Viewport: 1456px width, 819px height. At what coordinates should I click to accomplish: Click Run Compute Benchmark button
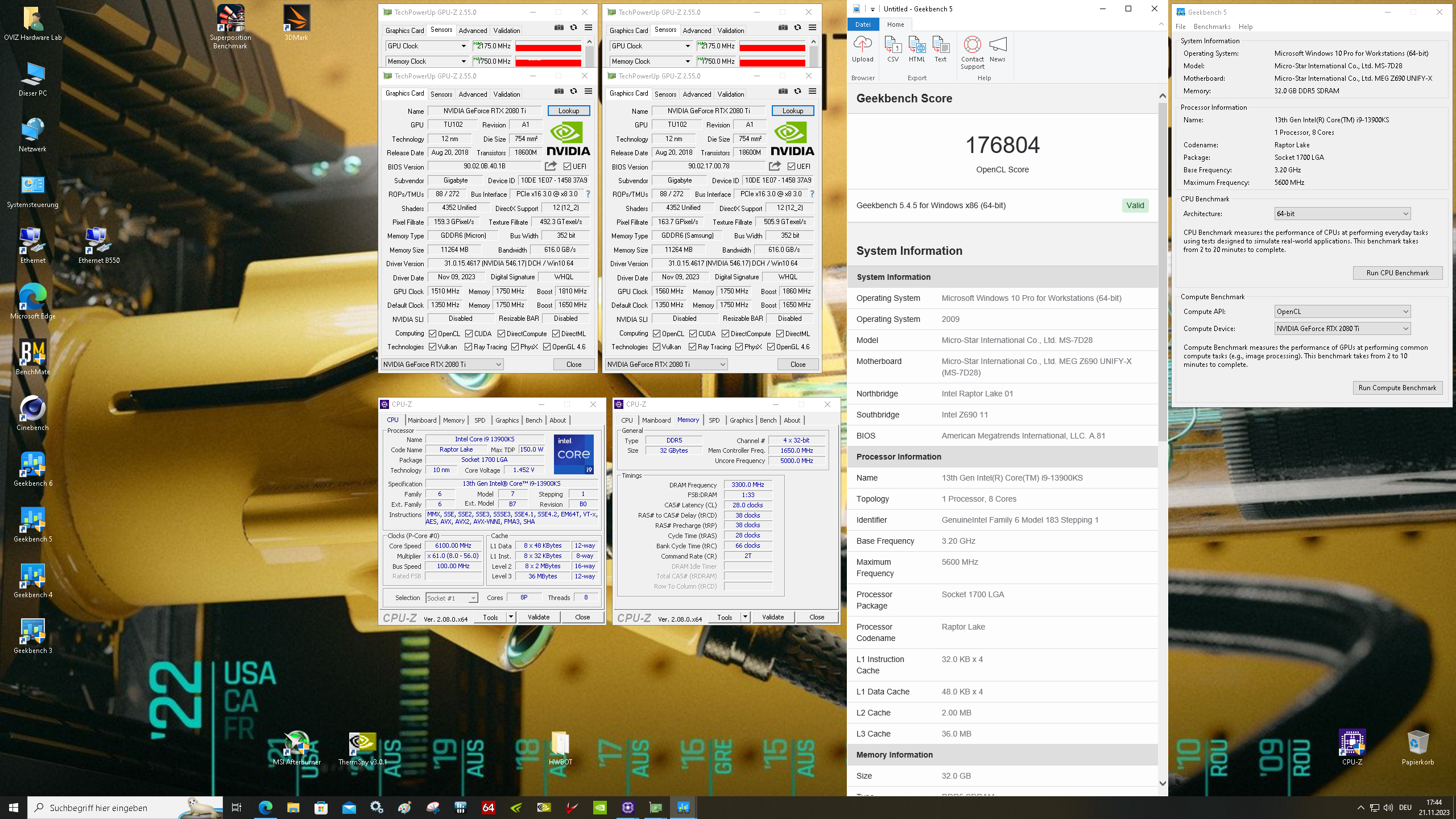[1397, 387]
